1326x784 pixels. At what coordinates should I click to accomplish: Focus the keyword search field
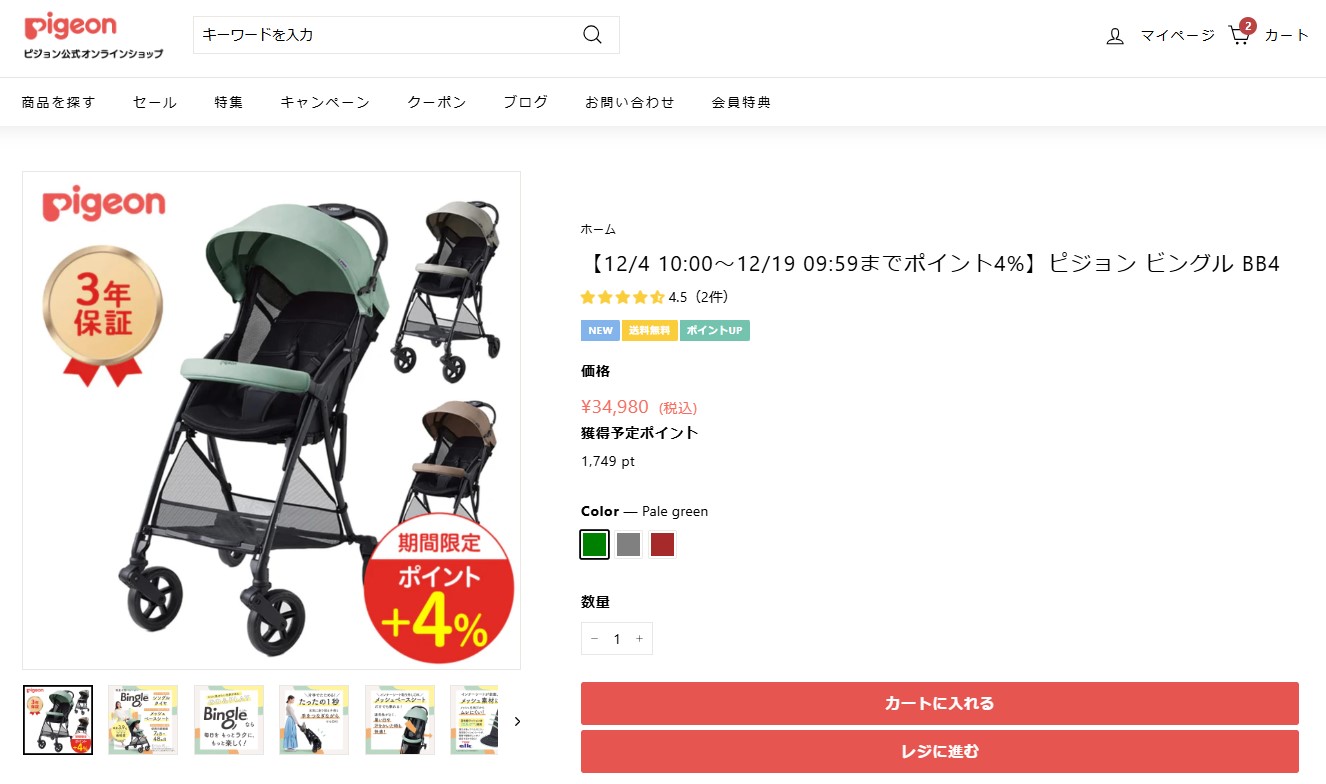pyautogui.click(x=385, y=35)
